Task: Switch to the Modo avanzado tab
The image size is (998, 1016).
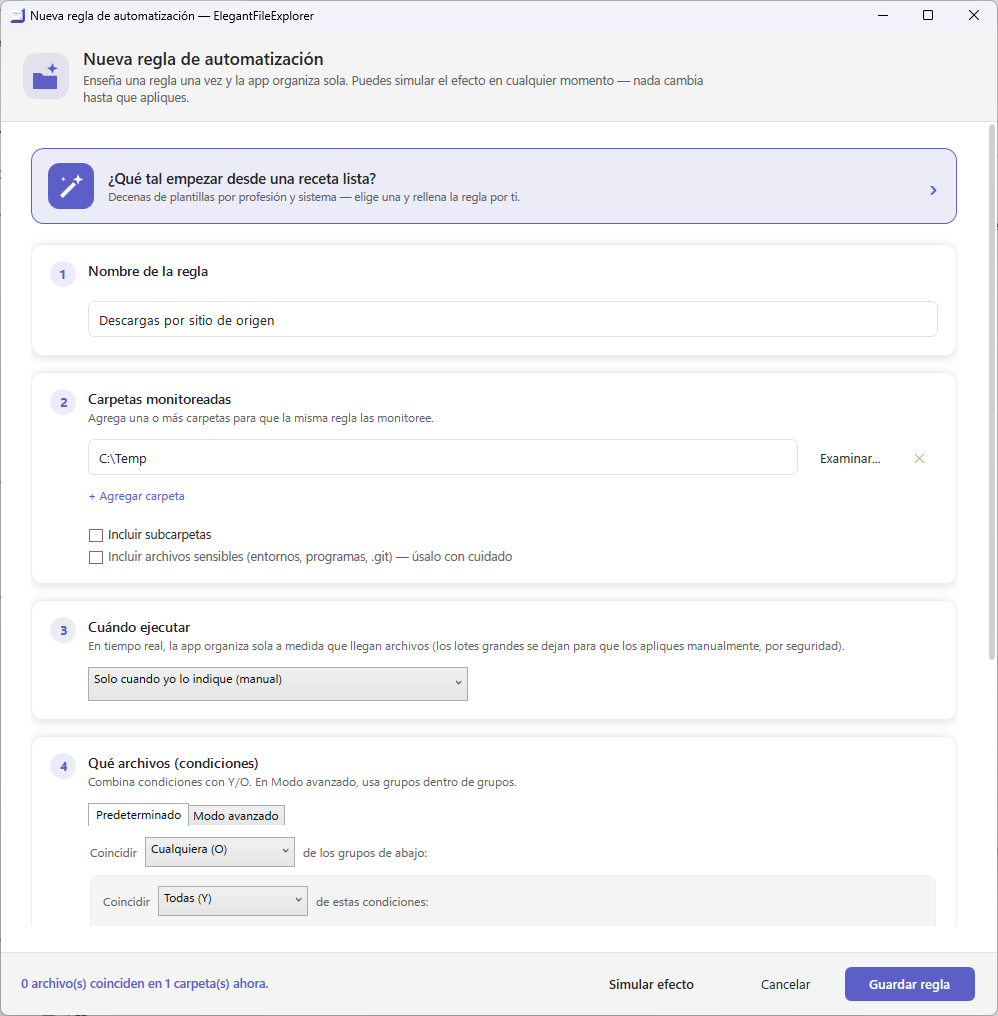Action: coord(236,816)
